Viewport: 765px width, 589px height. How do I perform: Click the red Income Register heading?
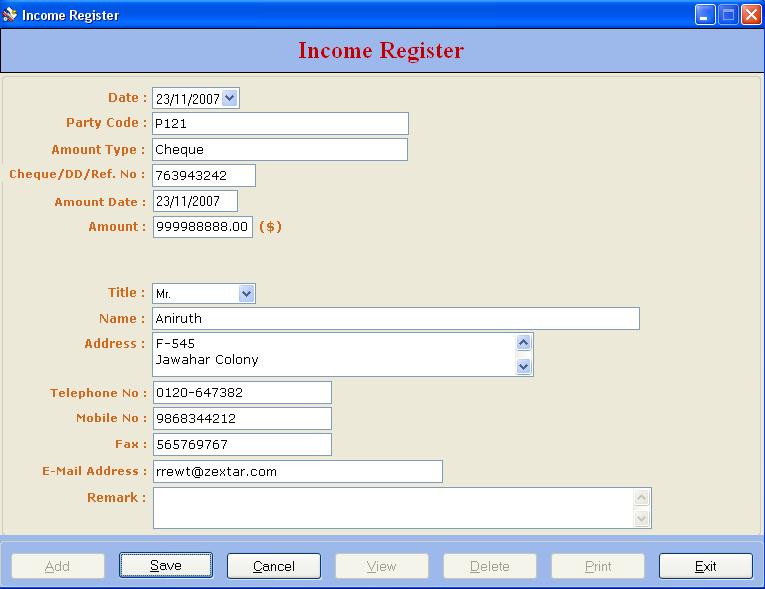[x=381, y=50]
